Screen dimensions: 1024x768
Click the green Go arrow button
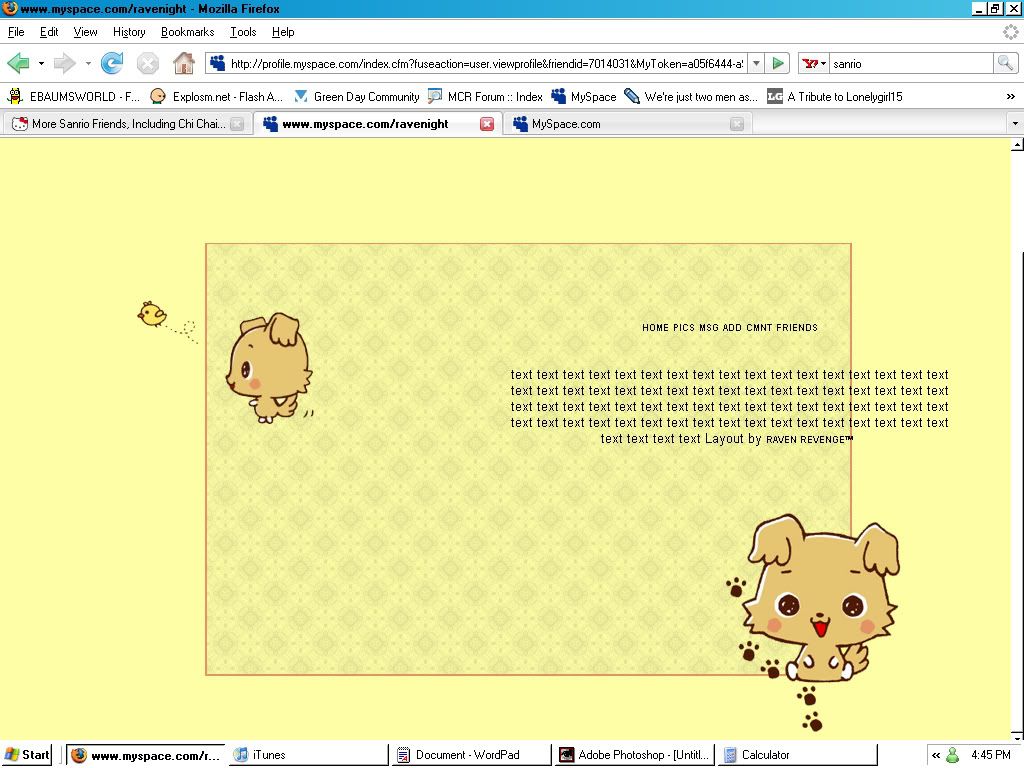tap(778, 64)
